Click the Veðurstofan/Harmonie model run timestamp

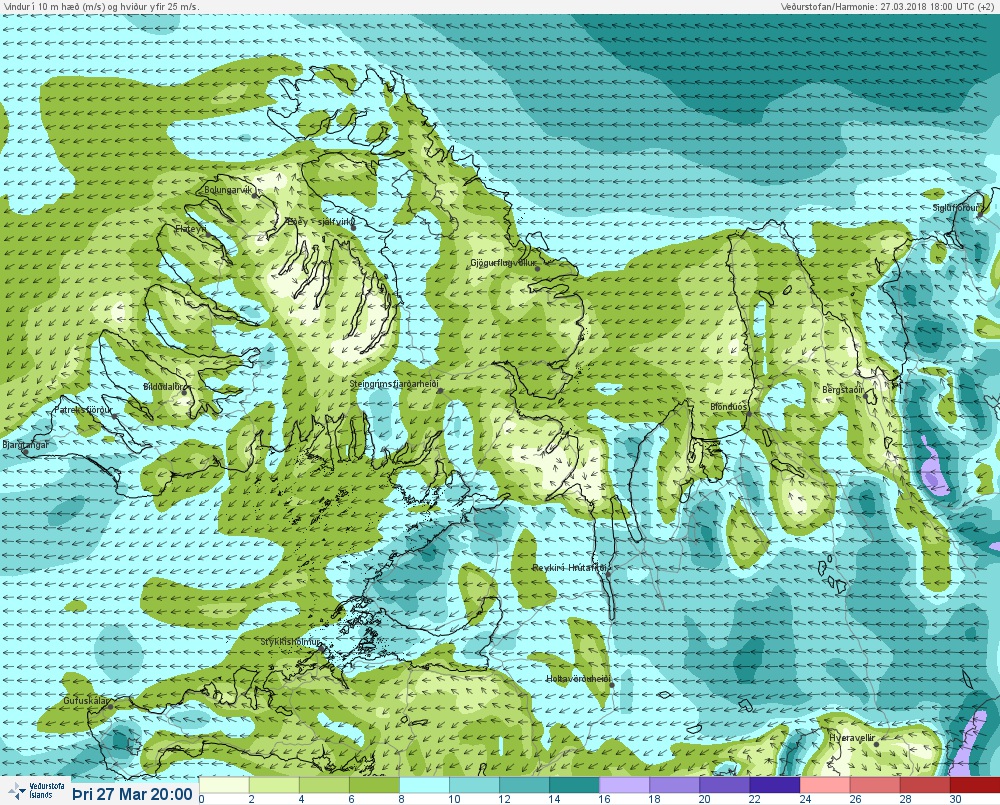pos(889,6)
